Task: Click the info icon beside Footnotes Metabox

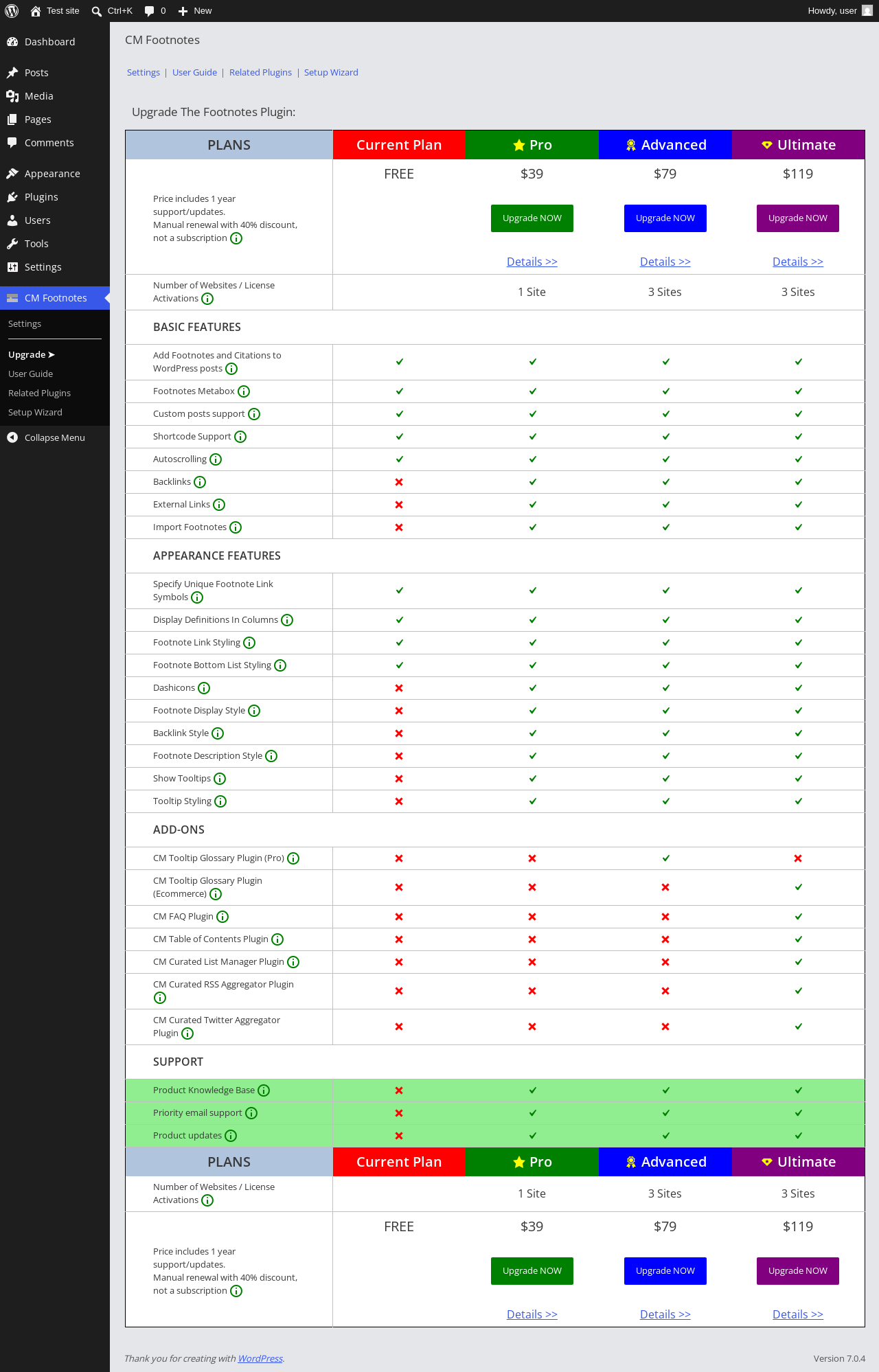Action: [244, 391]
